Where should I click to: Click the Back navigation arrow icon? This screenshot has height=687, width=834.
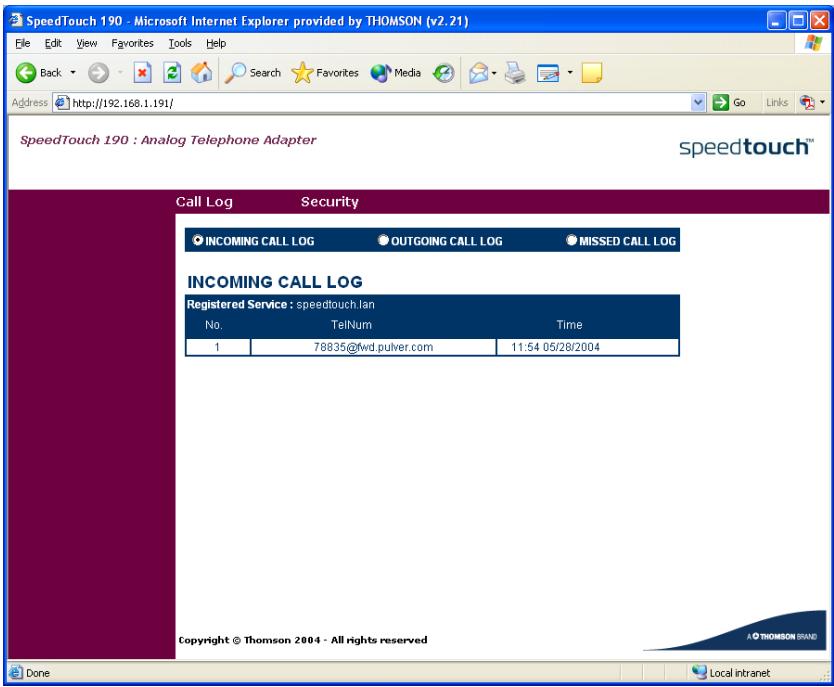tap(26, 73)
